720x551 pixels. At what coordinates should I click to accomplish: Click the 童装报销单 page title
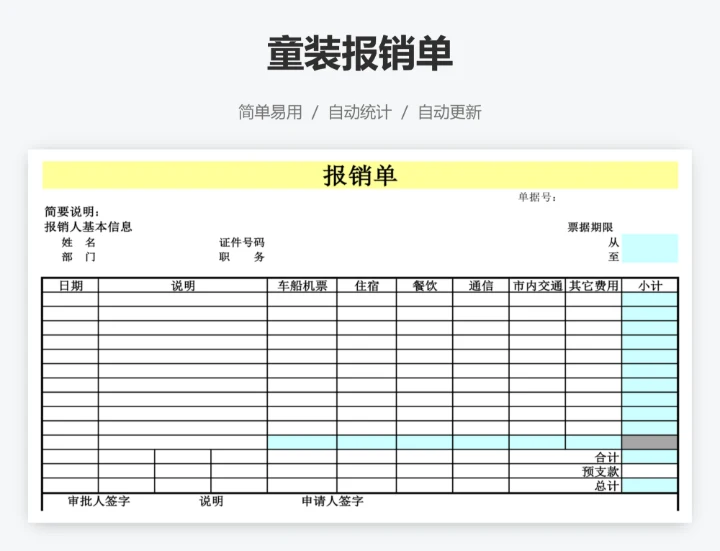359,54
